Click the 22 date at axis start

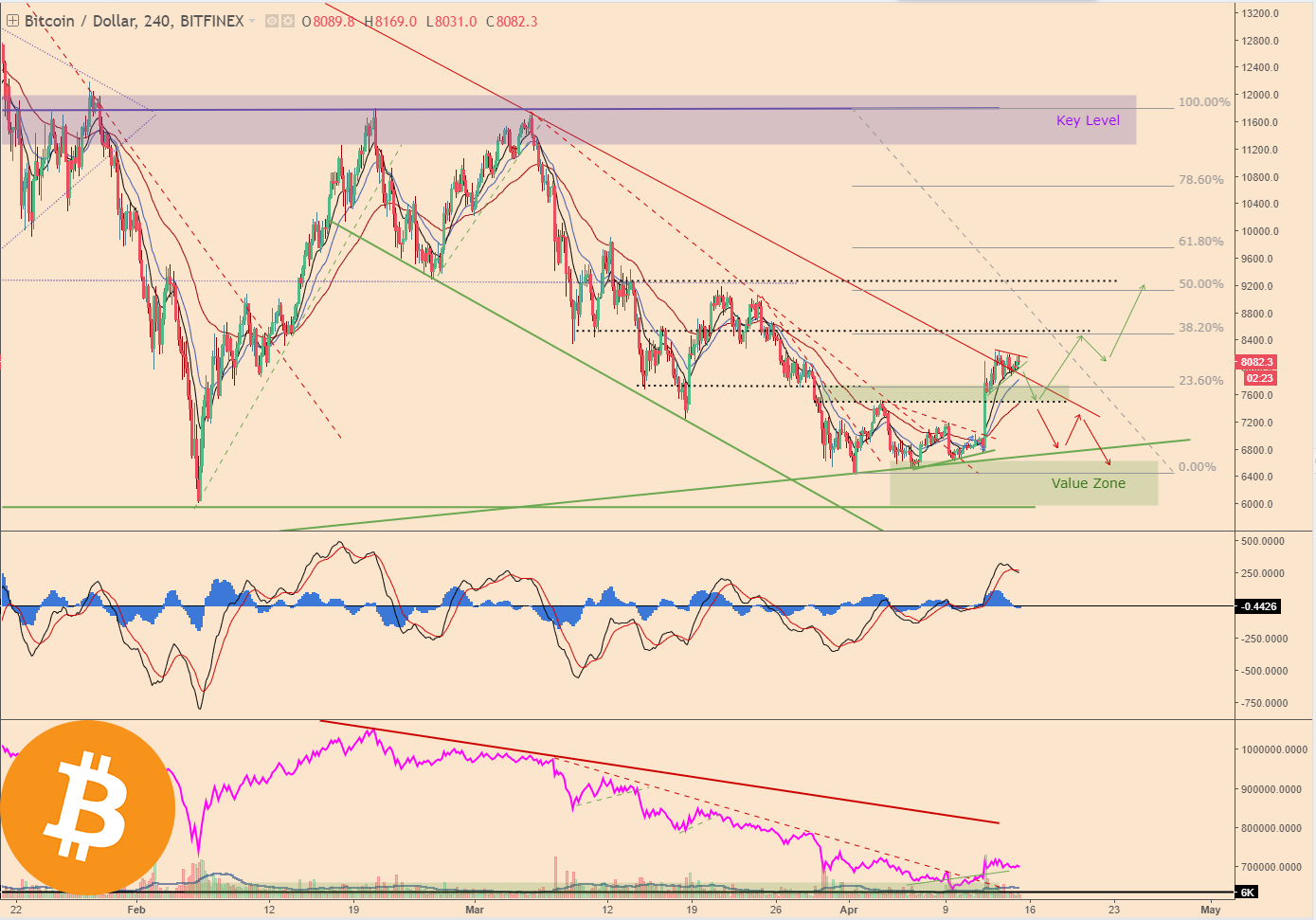pos(16,910)
